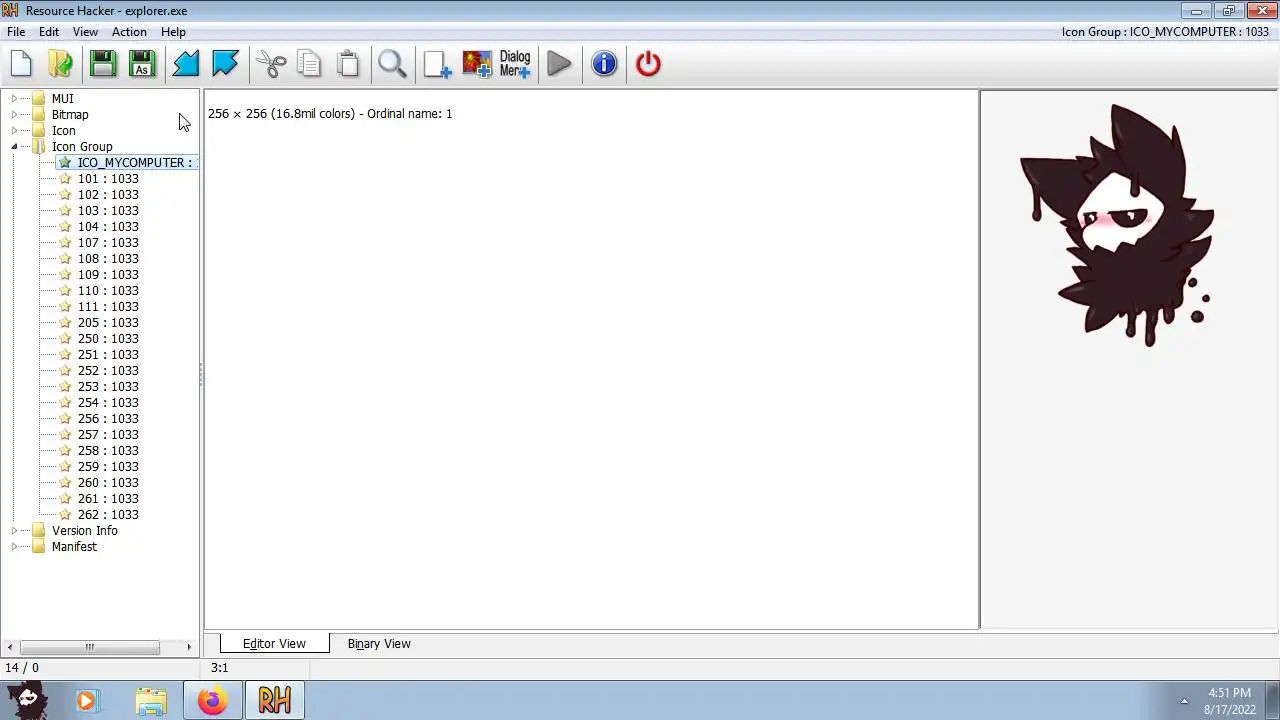Viewport: 1280px width, 720px height.
Task: Expand the Manifest tree node
Action: (14, 546)
